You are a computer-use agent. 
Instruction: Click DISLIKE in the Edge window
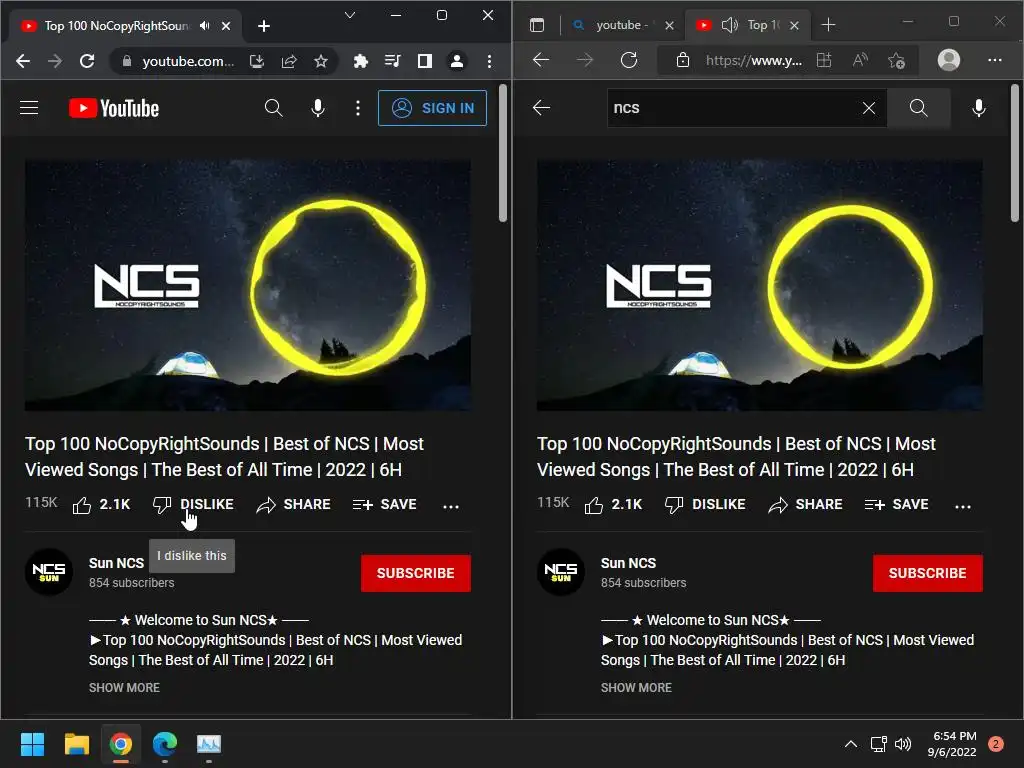point(705,505)
